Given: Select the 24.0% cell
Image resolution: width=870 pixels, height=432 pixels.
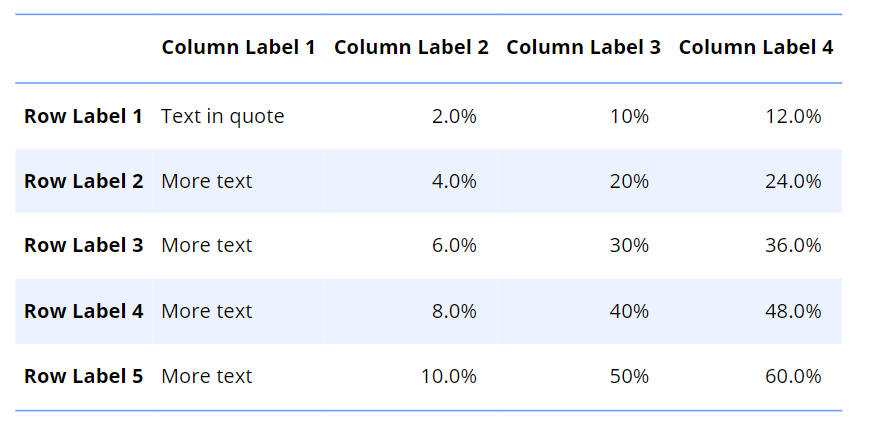Looking at the screenshot, I should point(793,181).
